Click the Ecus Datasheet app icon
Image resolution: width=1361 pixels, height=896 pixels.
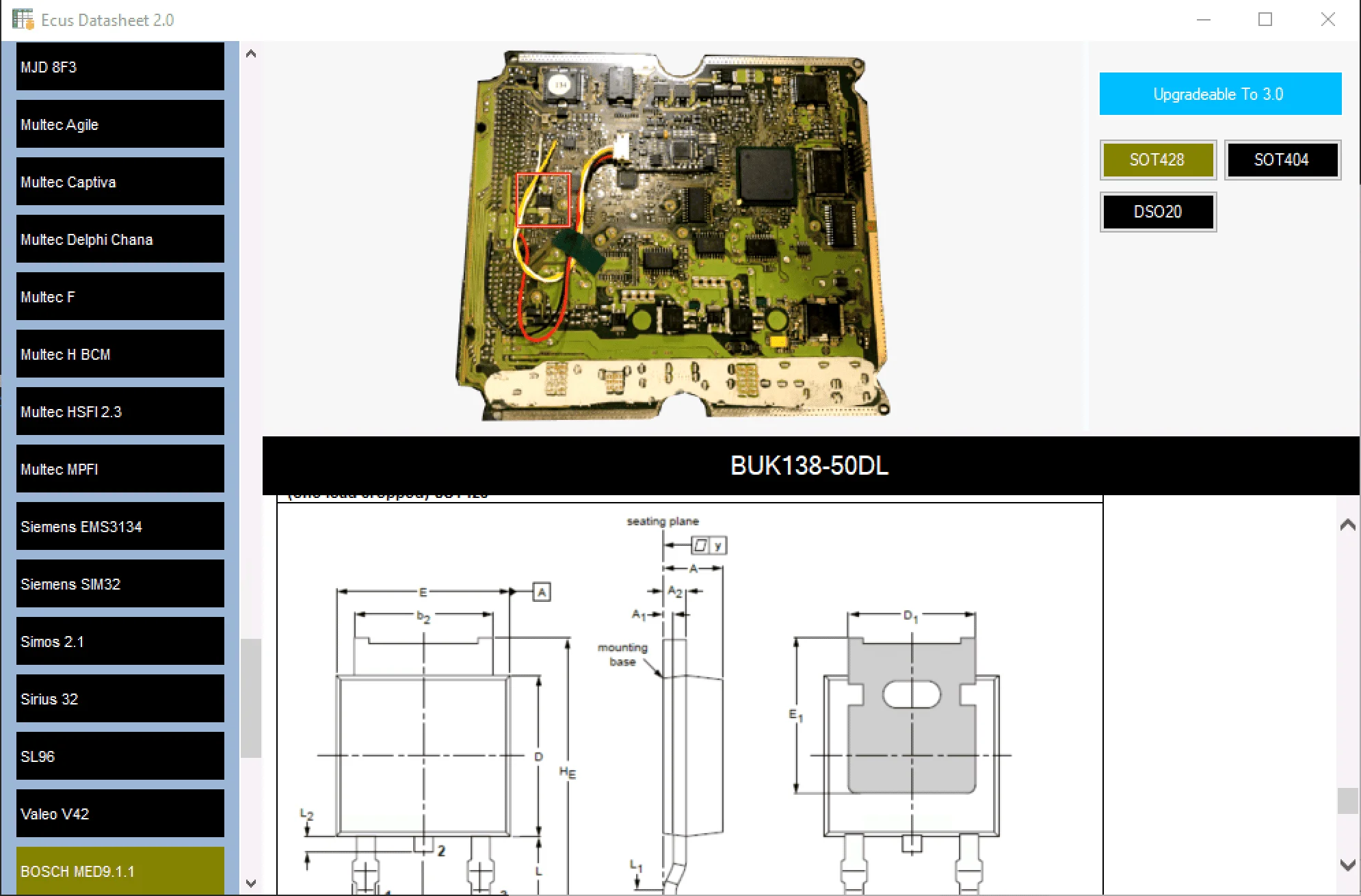click(23, 19)
